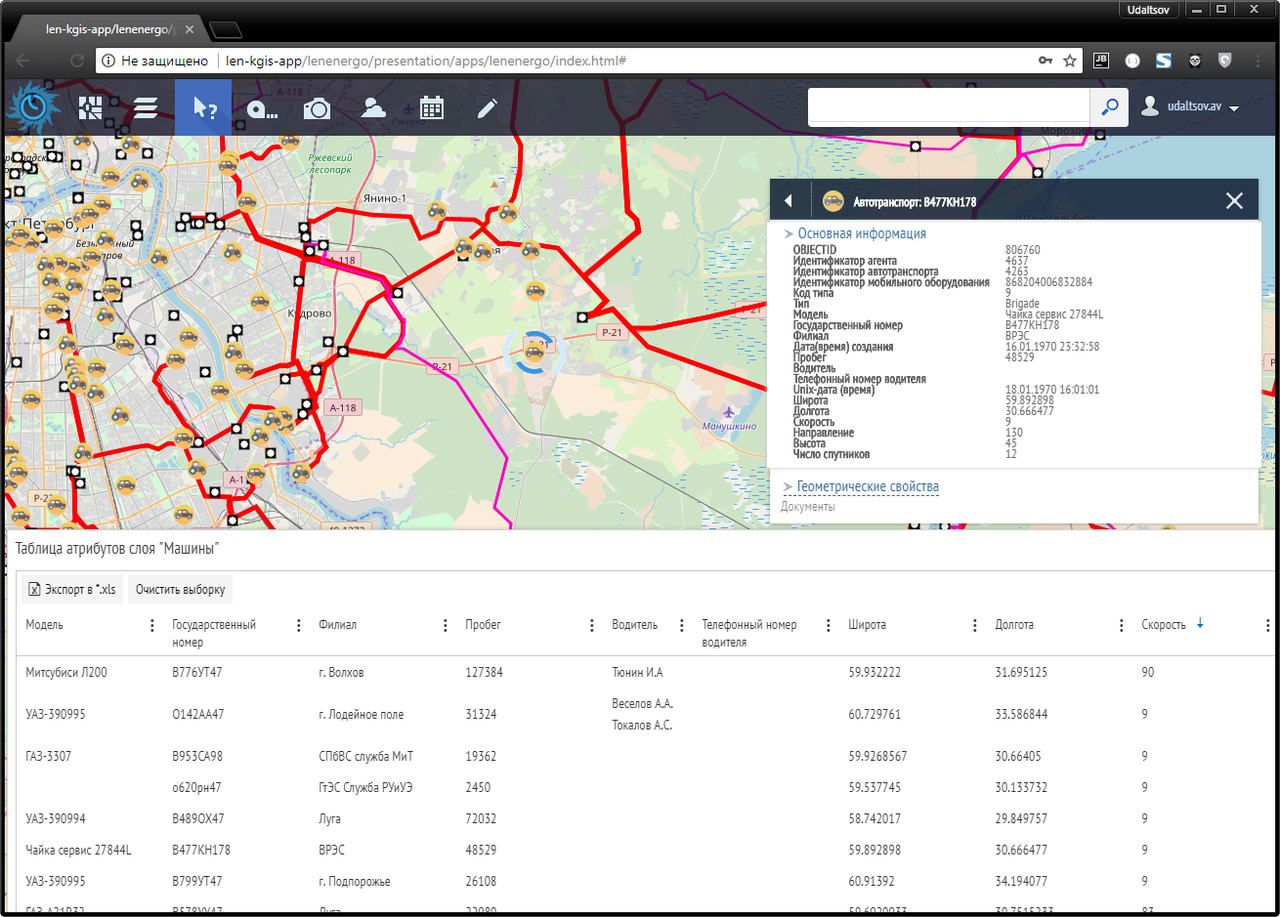Open Долгота column options menu
Screen dimensions: 1280x917
point(1122,625)
